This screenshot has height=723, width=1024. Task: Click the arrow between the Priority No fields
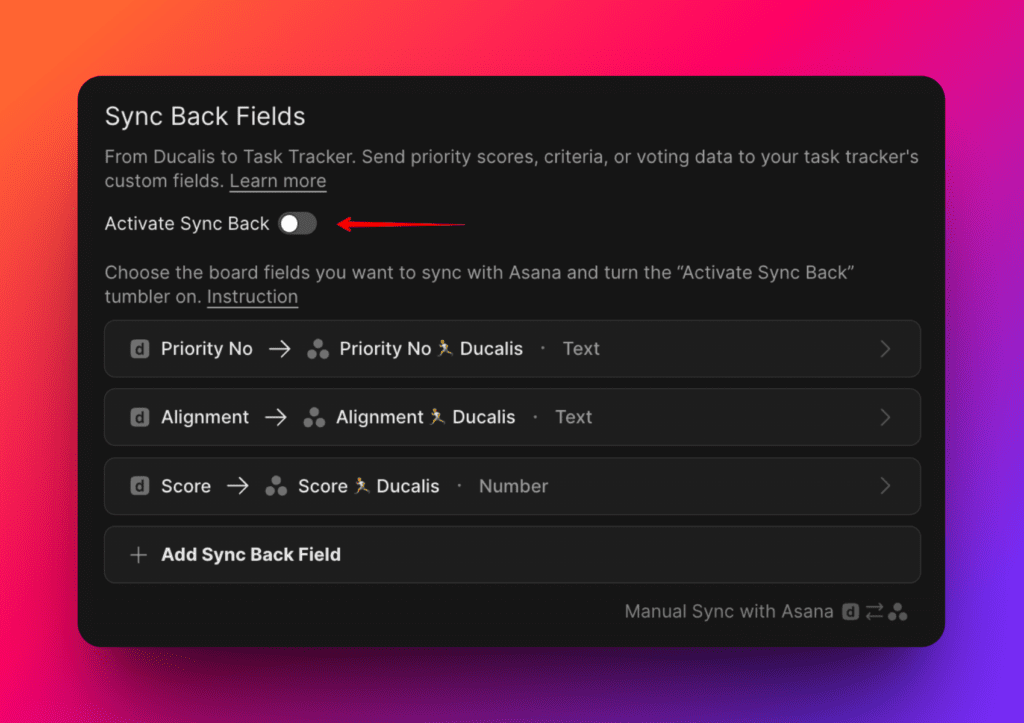point(278,348)
